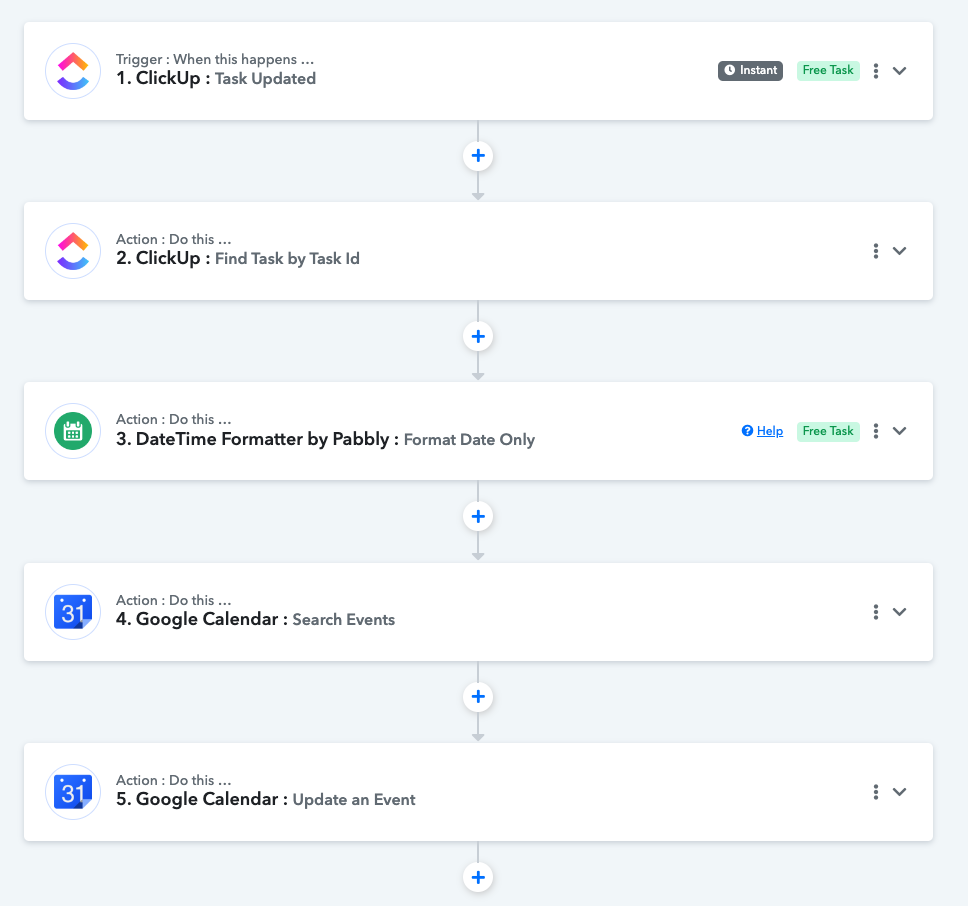Image resolution: width=968 pixels, height=906 pixels.
Task: Click 'Trigger : When this happens ...' label
Action: pyautogui.click(x=215, y=59)
